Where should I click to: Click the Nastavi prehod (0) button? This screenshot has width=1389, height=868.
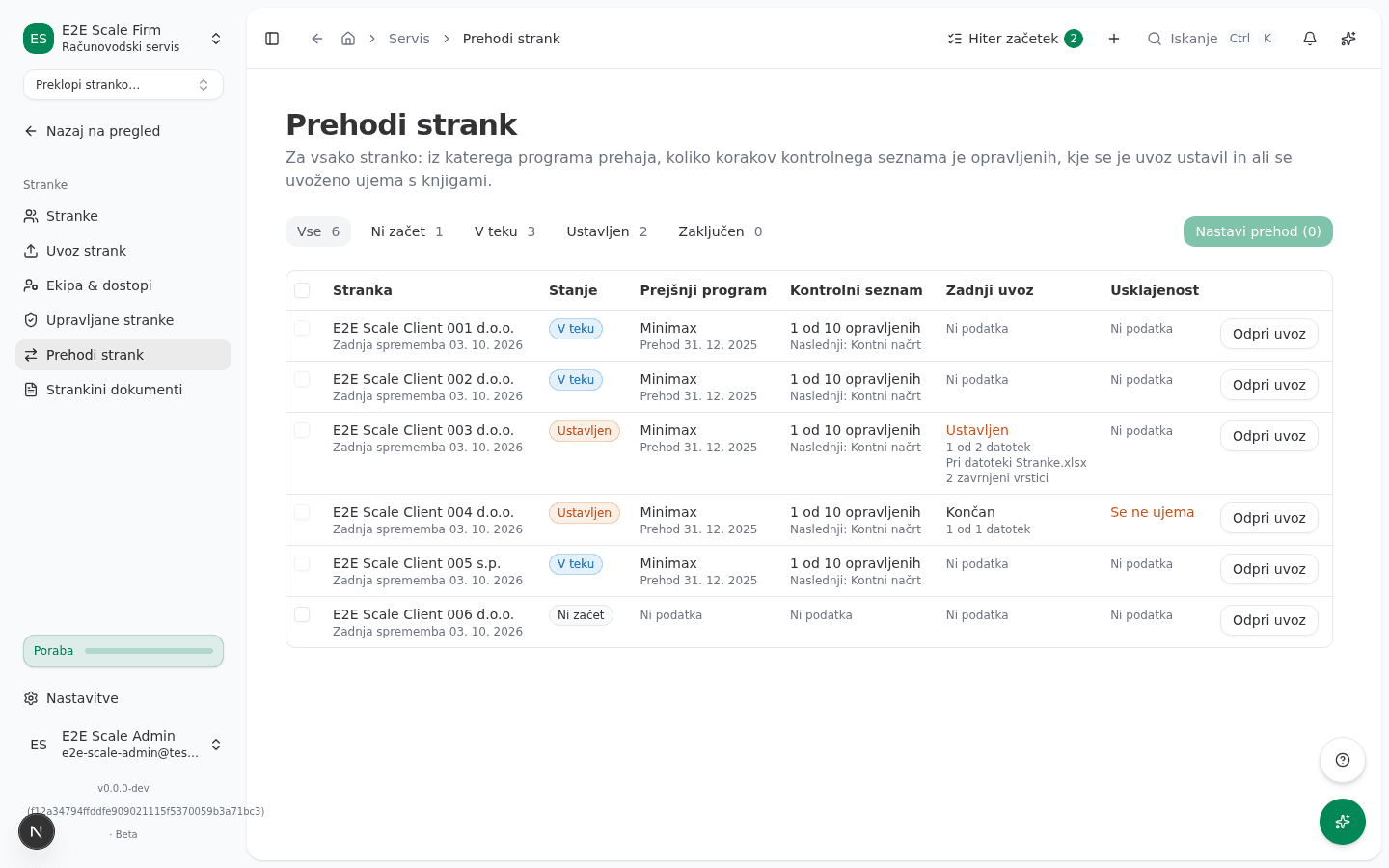1258,231
